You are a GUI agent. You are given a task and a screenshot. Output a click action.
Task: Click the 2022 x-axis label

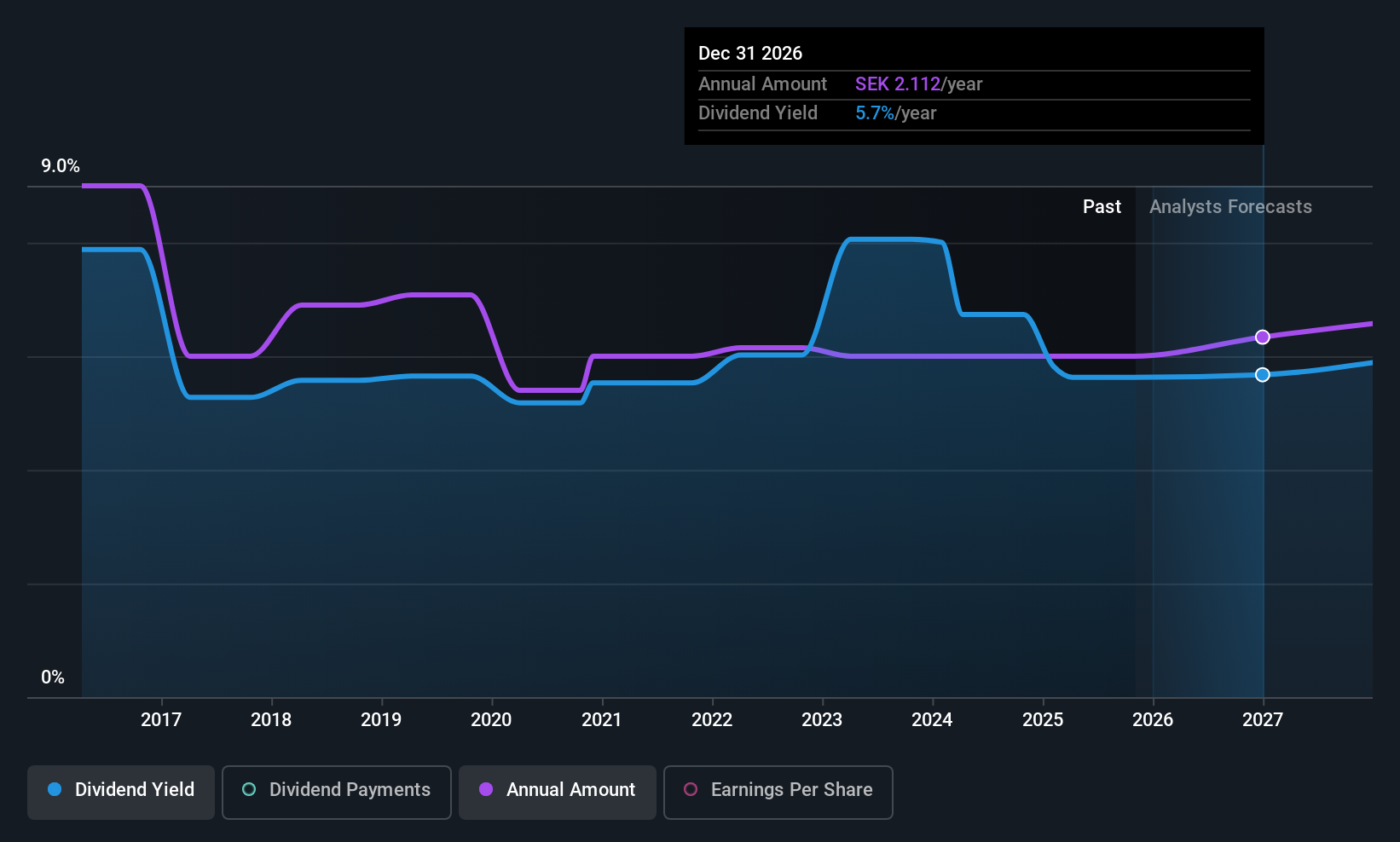point(712,720)
